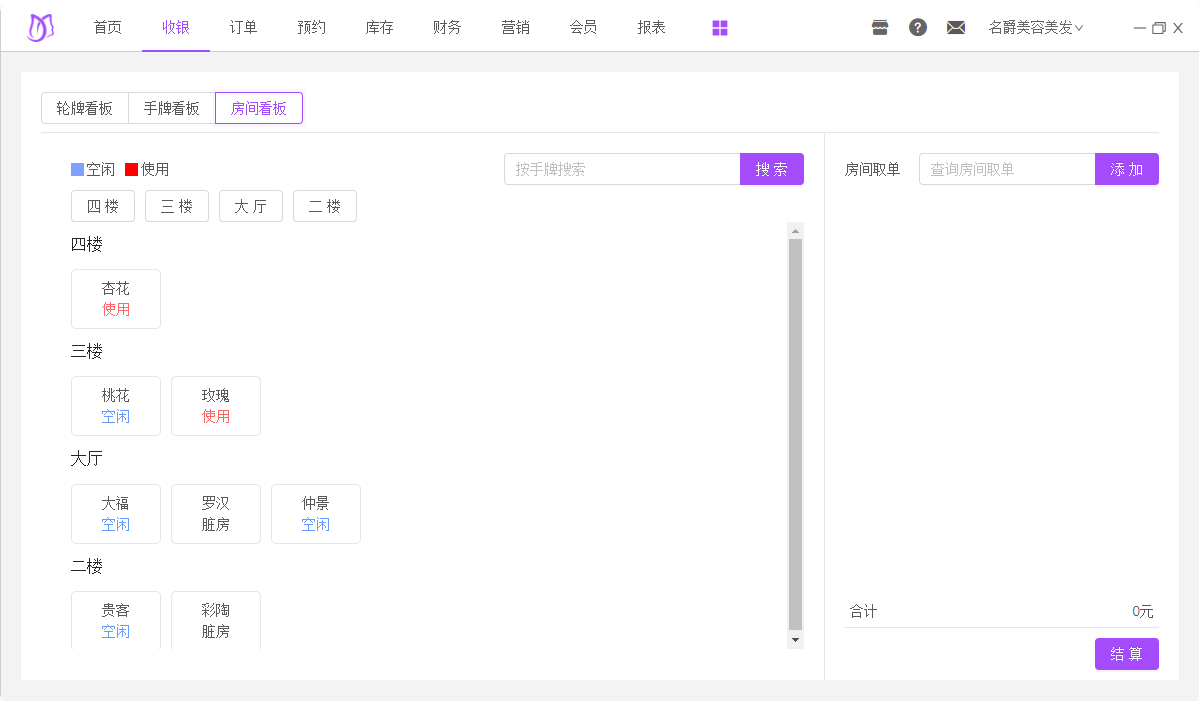Open help question mark icon

click(918, 28)
